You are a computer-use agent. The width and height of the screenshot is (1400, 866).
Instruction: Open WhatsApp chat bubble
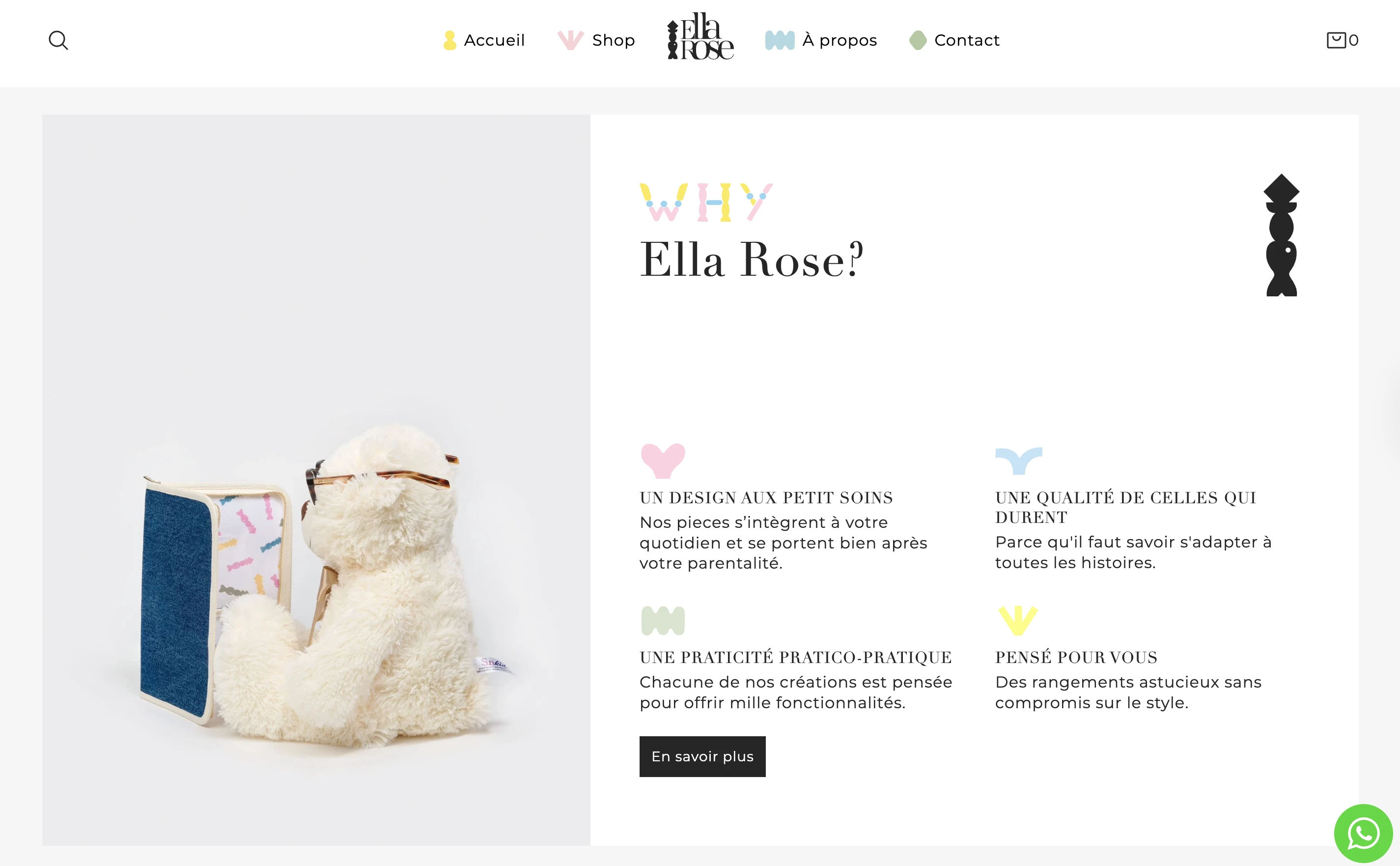pos(1363,834)
